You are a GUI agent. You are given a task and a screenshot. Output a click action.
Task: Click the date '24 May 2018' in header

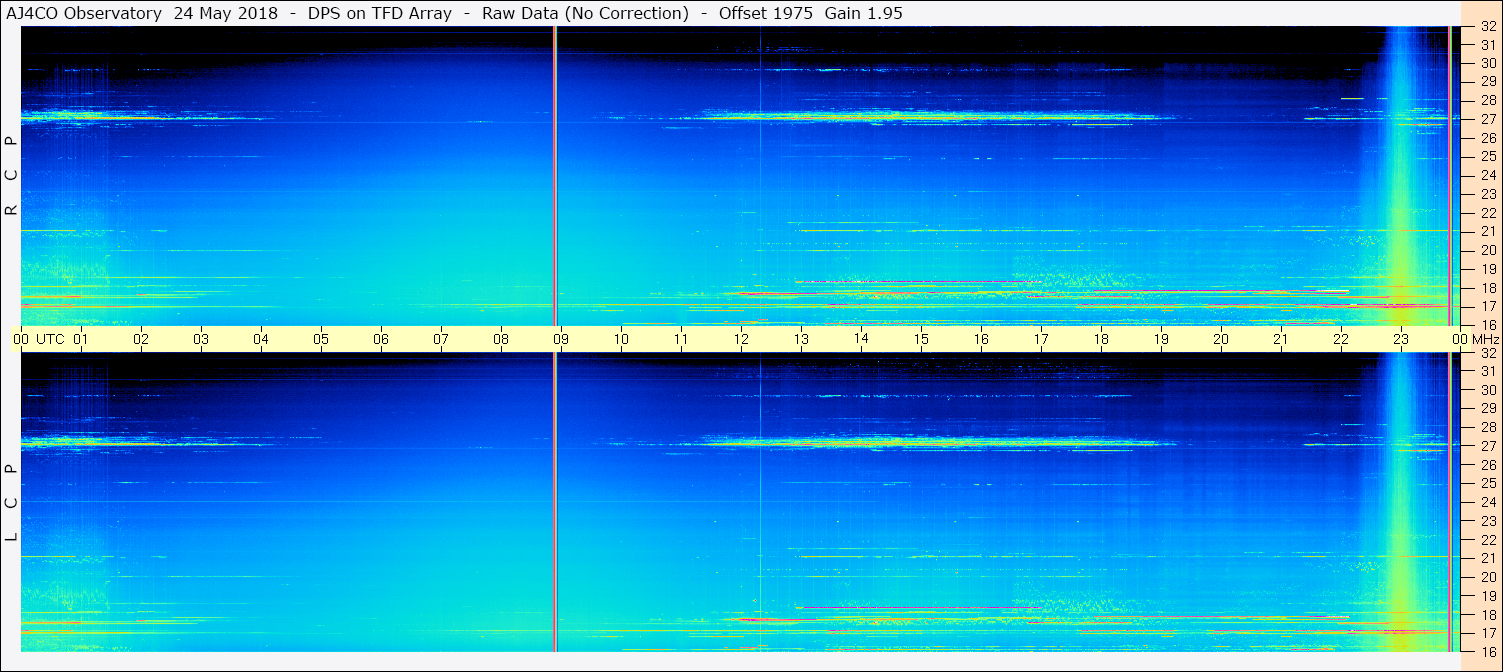tap(227, 13)
